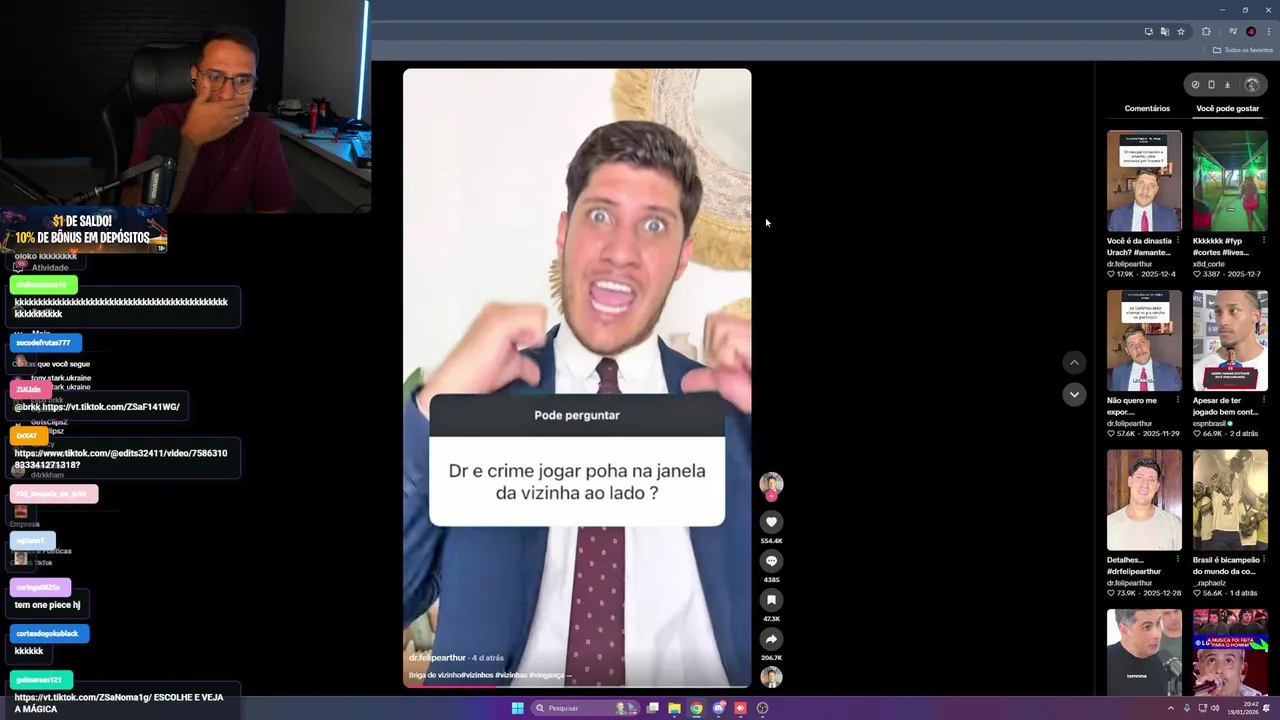1280x720 pixels.
Task: Open the more options dots on 'Kkkkkkk #fyp' video
Action: tap(1264, 241)
